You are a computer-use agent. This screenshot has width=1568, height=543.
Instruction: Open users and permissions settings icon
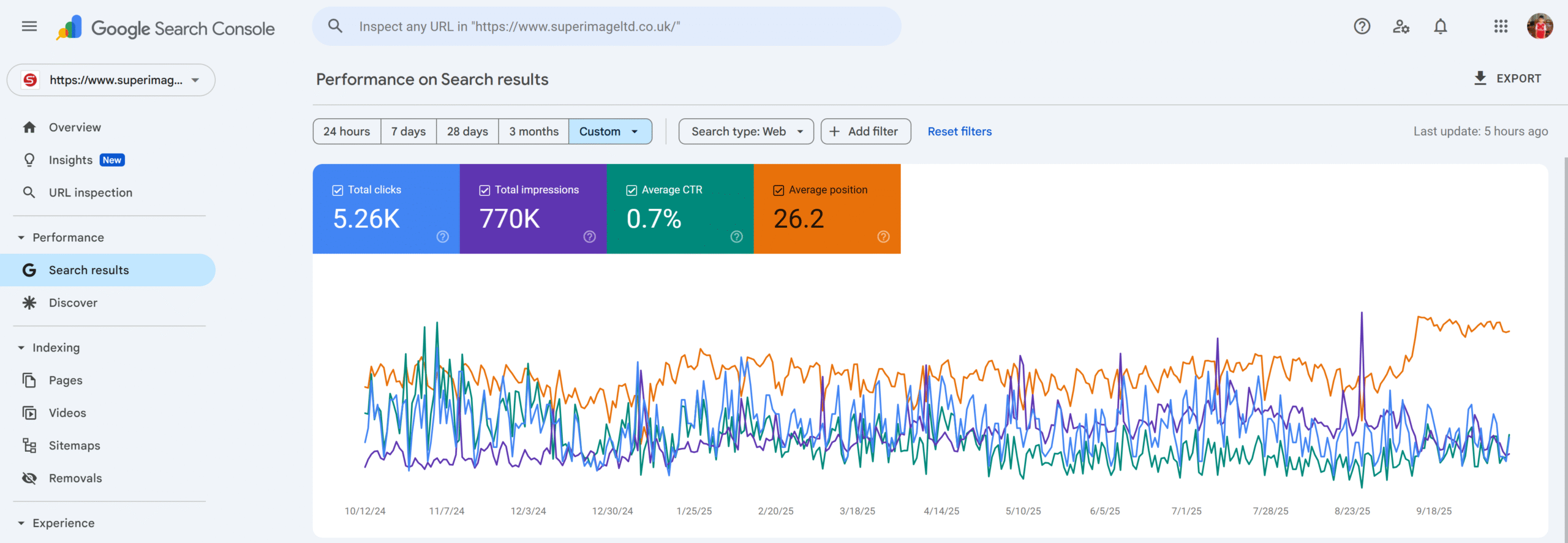[x=1401, y=26]
